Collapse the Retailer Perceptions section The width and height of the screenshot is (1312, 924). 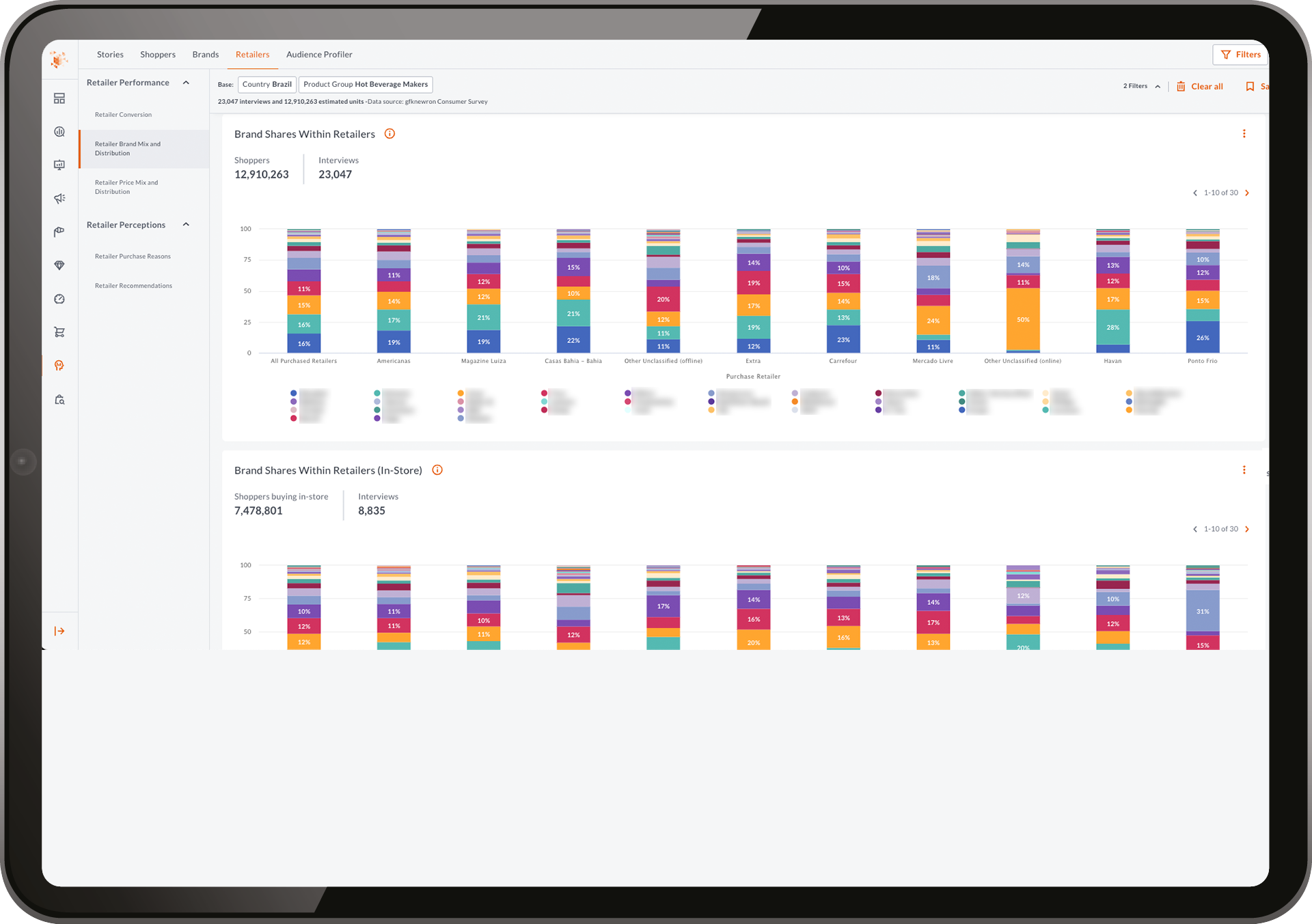[x=186, y=225]
